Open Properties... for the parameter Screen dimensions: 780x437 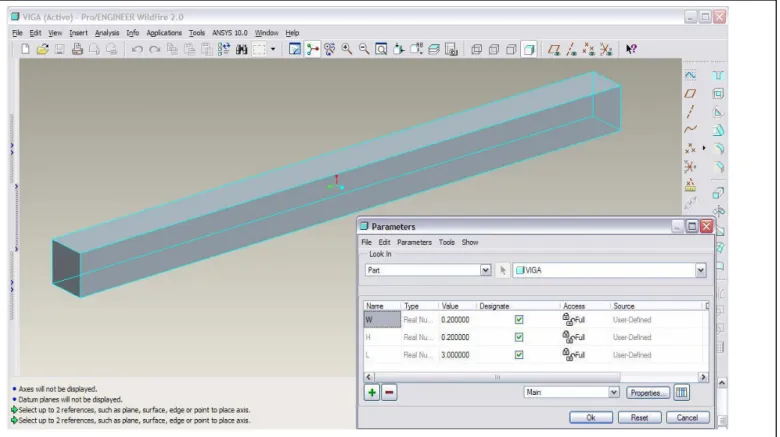[x=648, y=393]
